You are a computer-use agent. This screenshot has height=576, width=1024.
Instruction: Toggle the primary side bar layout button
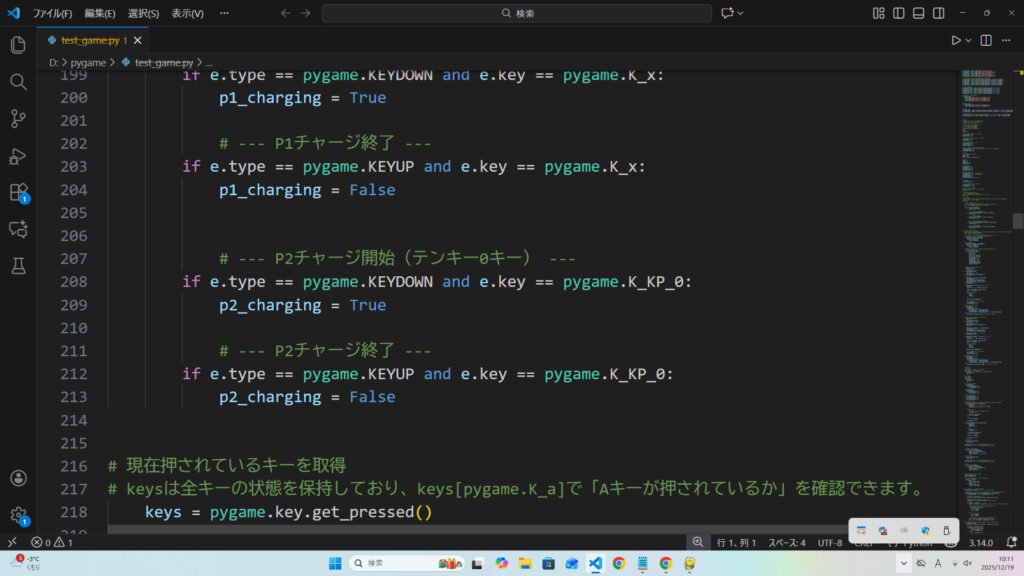tap(899, 13)
